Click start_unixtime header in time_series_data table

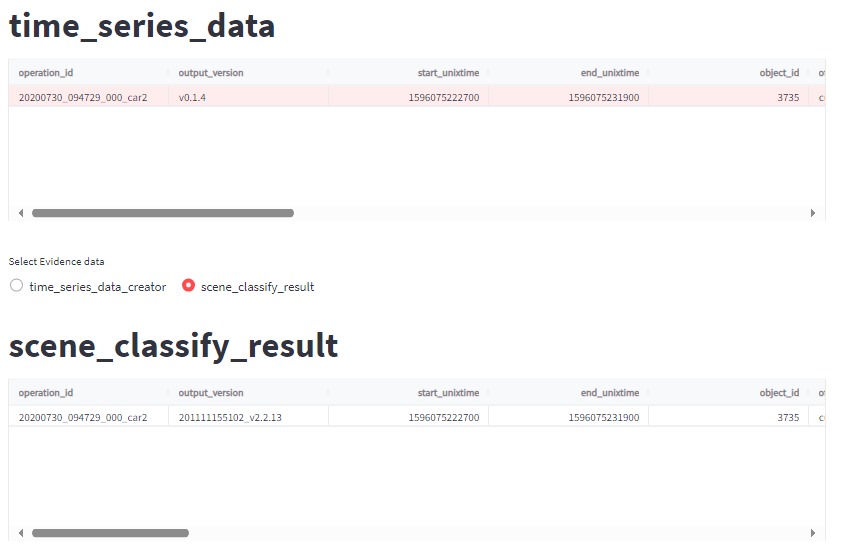coord(448,73)
